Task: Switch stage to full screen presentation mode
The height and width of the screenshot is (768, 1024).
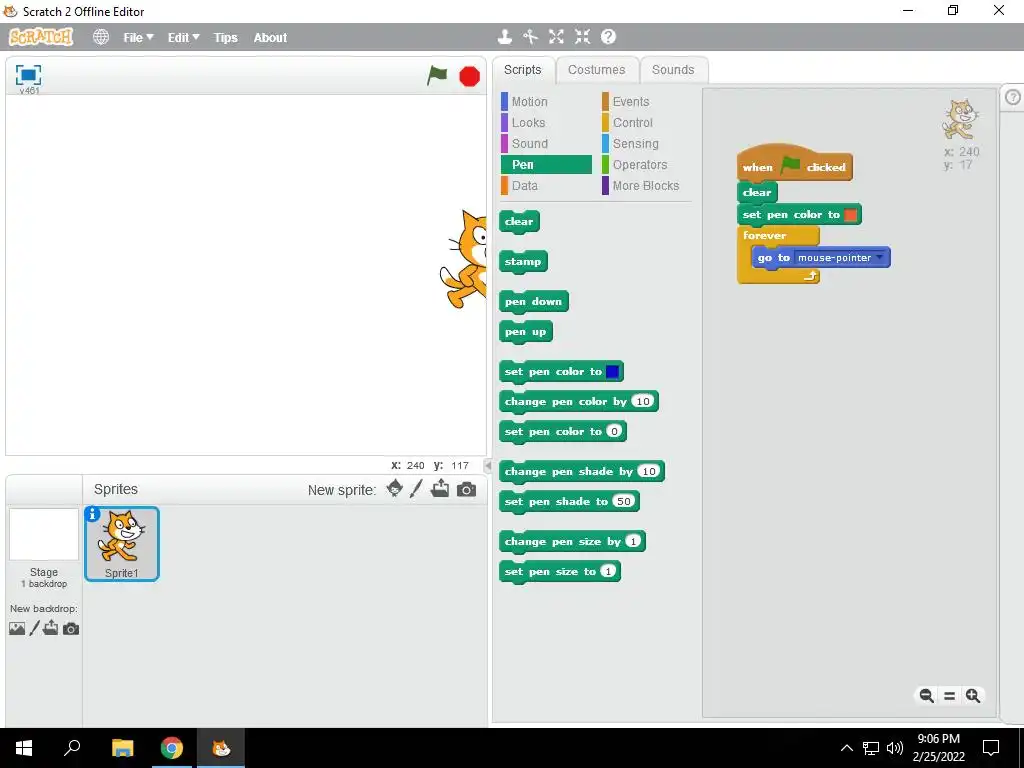Action: [28, 75]
